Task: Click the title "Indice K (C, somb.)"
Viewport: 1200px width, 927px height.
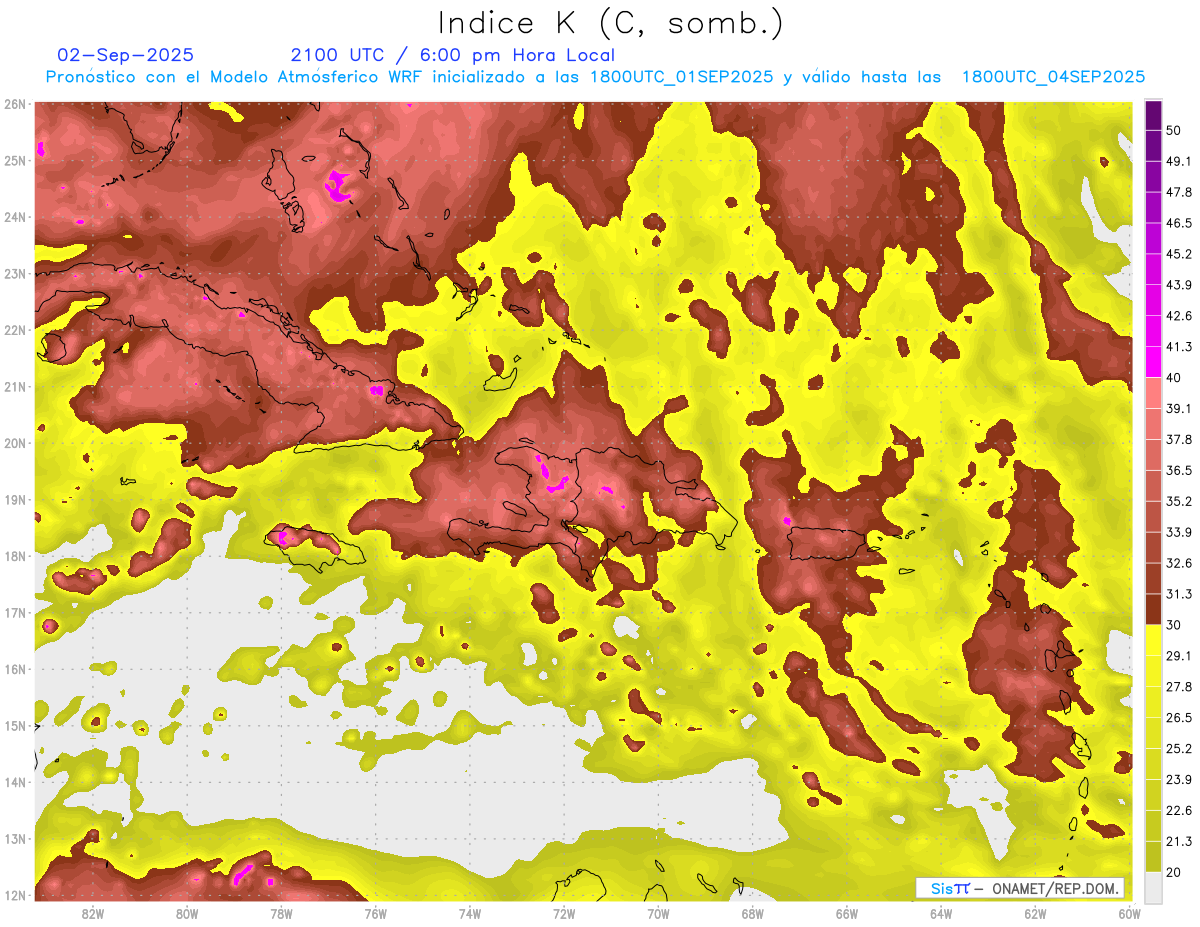Action: [x=611, y=22]
